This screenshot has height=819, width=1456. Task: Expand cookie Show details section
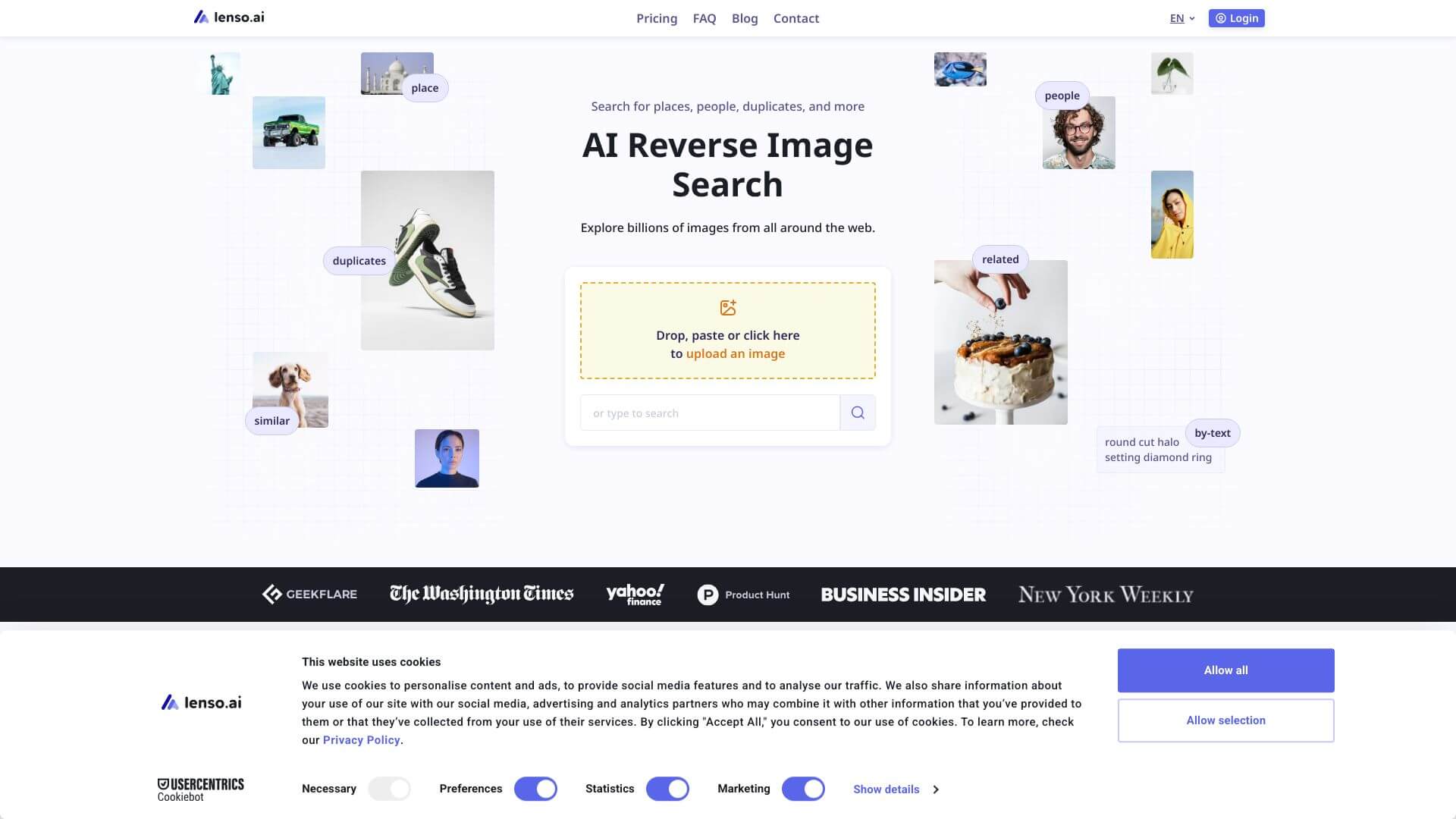tap(886, 789)
